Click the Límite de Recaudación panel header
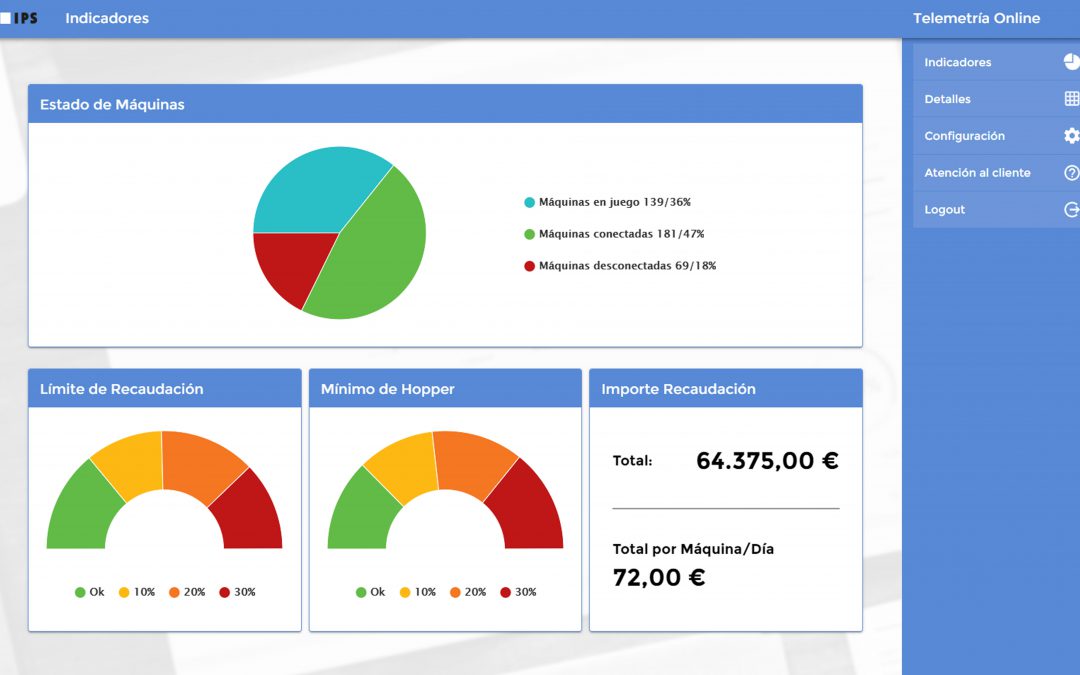This screenshot has width=1080, height=675. [165, 388]
